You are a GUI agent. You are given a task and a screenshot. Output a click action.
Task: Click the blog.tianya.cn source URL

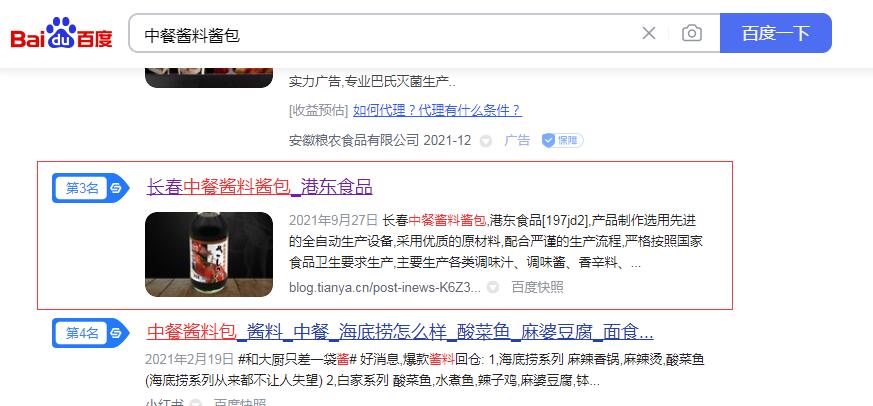(x=385, y=287)
